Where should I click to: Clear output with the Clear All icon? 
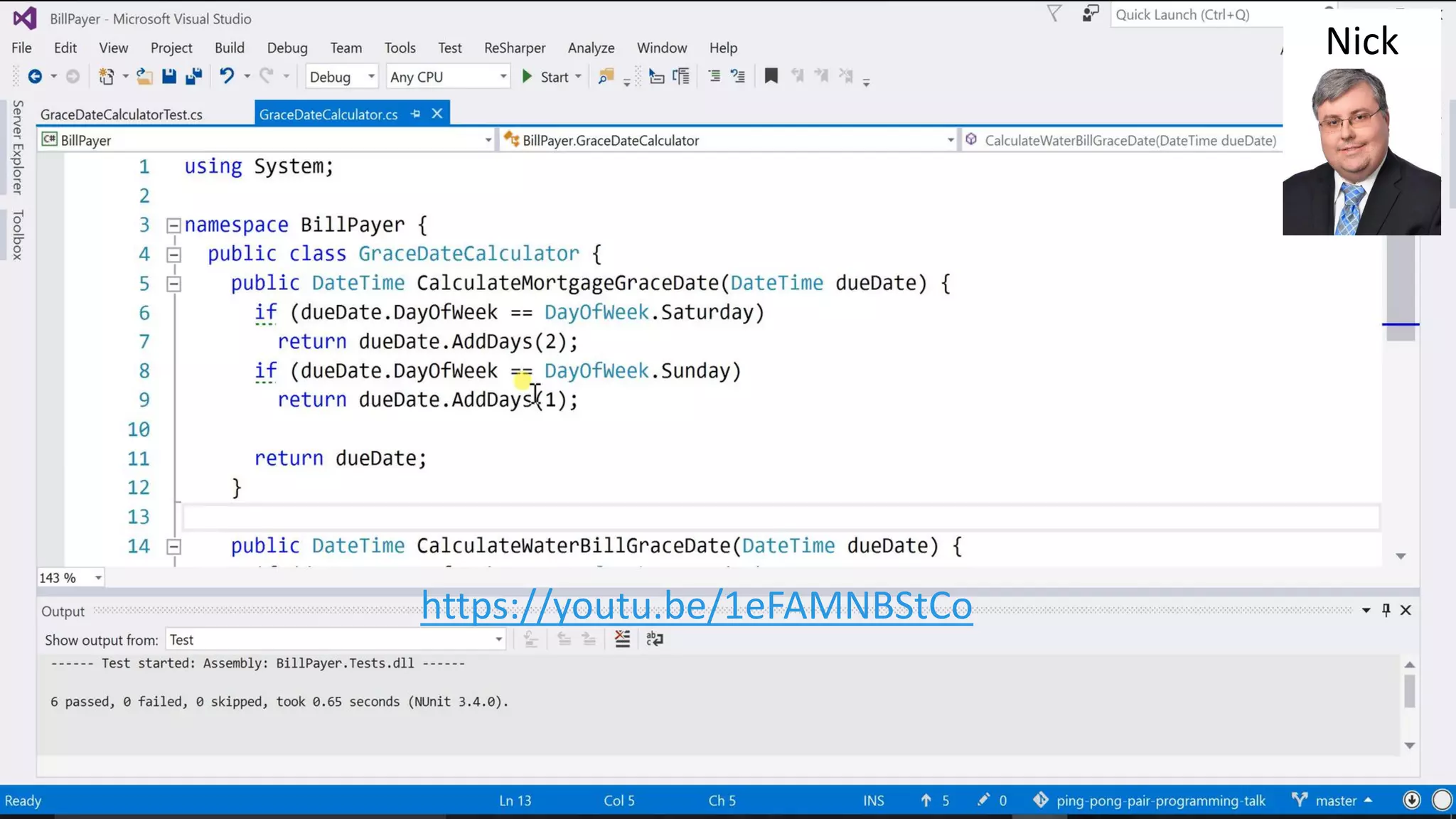[622, 639]
